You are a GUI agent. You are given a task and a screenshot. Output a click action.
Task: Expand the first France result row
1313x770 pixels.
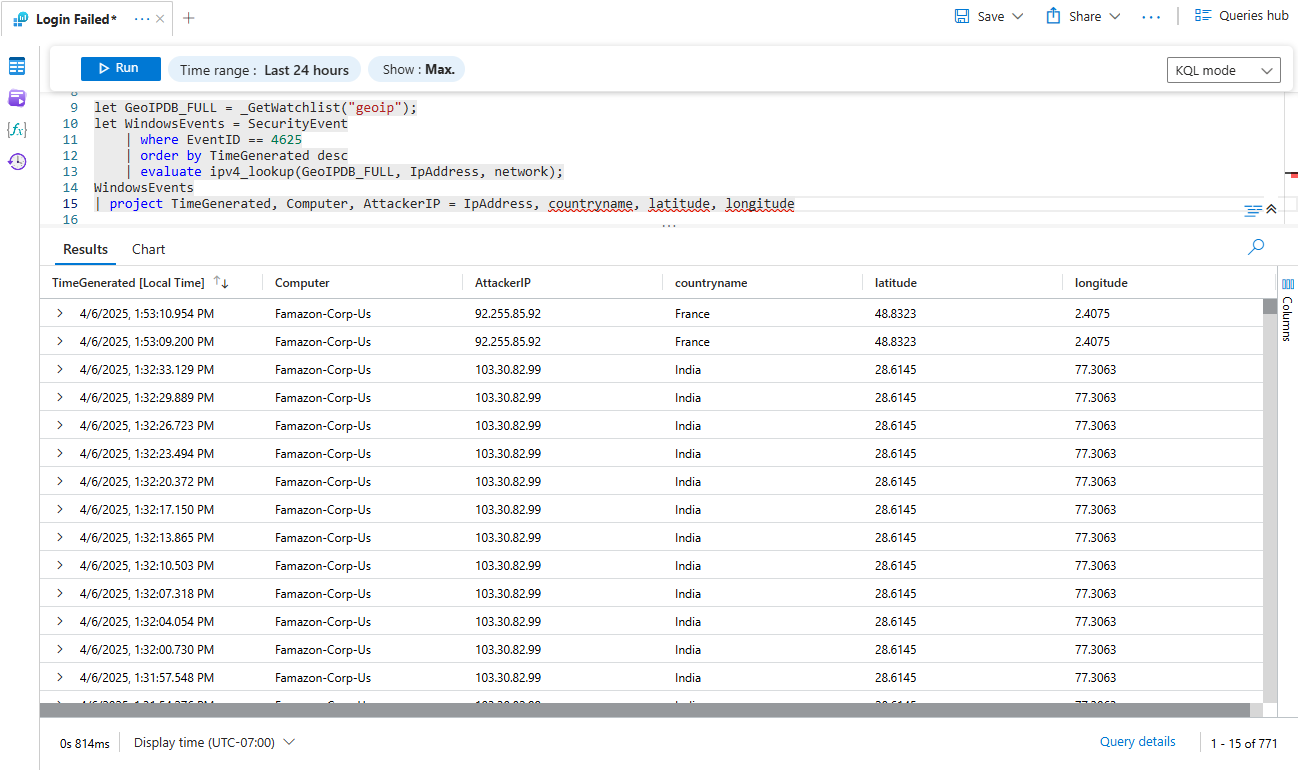click(59, 314)
